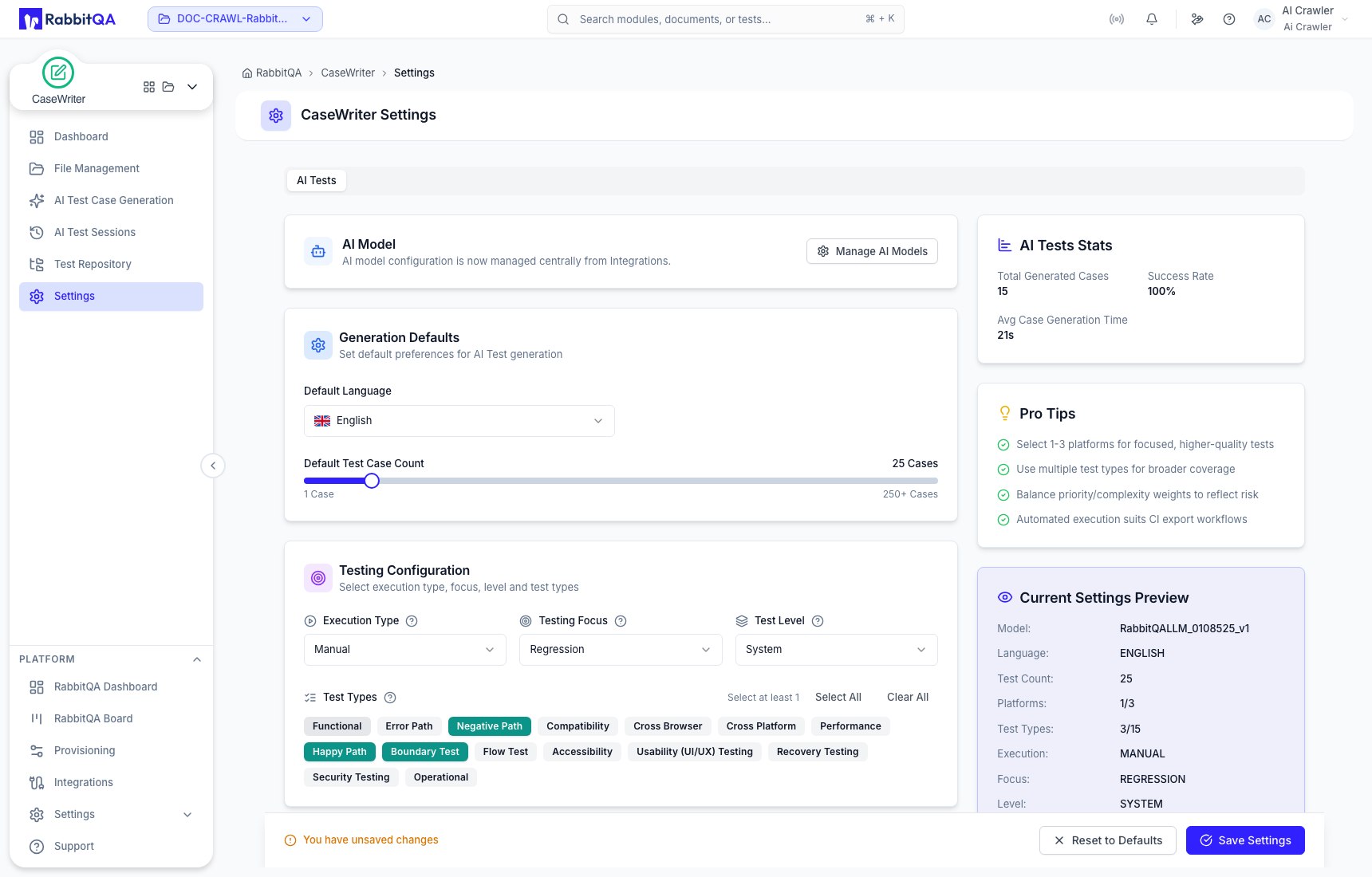Show Testing Focus help tooltip icon

(621, 621)
